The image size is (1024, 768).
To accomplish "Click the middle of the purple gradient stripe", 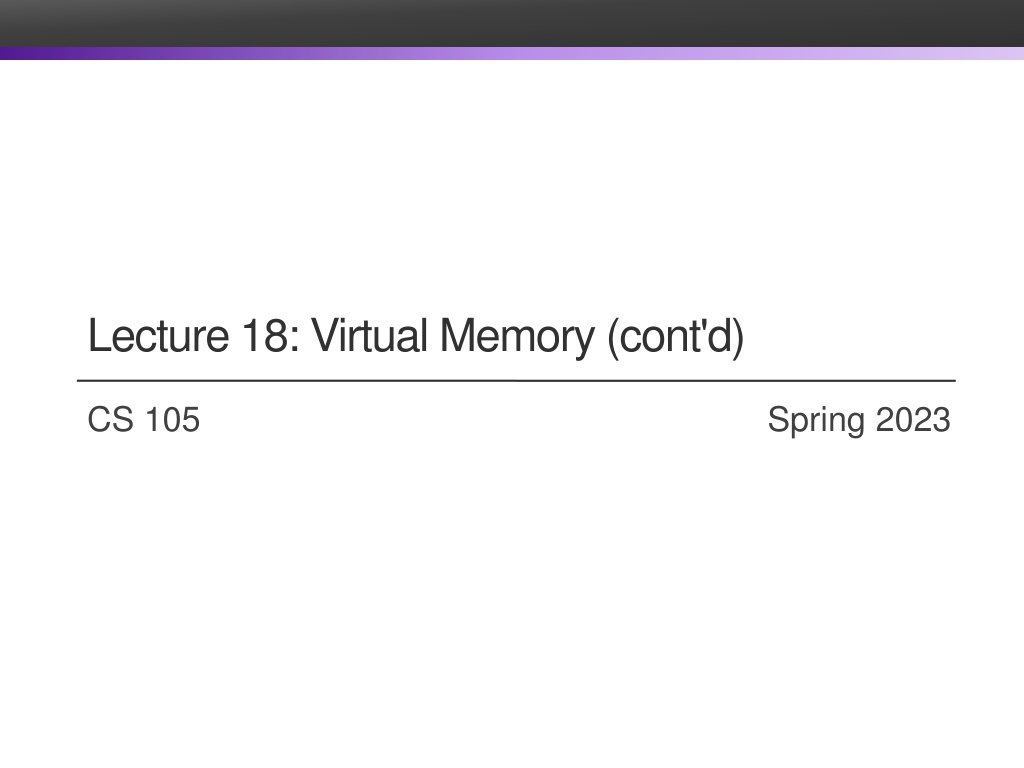I will pyautogui.click(x=512, y=54).
